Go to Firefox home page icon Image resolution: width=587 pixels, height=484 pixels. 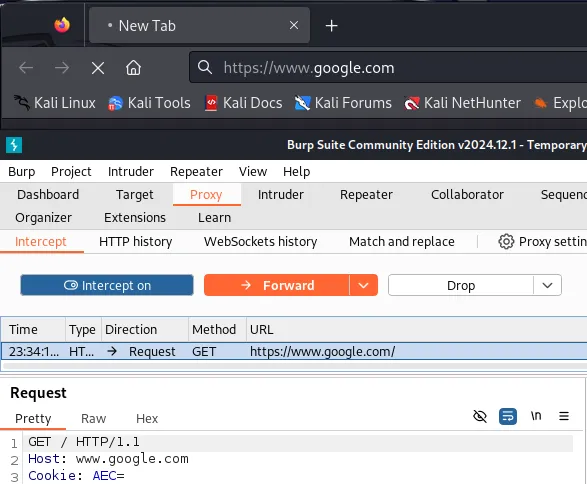[133, 68]
